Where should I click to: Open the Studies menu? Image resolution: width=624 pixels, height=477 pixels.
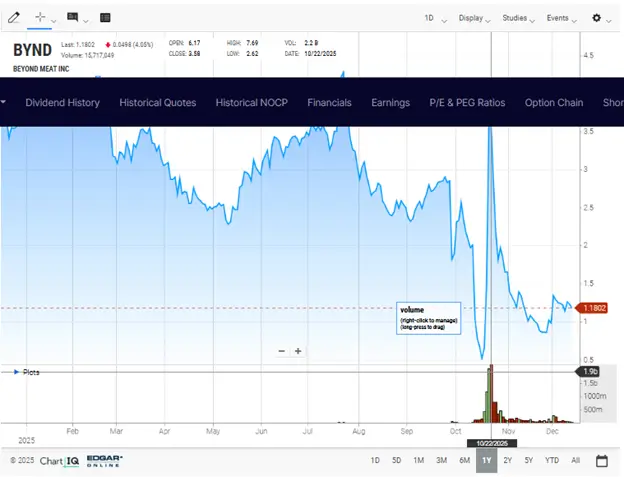pos(519,18)
